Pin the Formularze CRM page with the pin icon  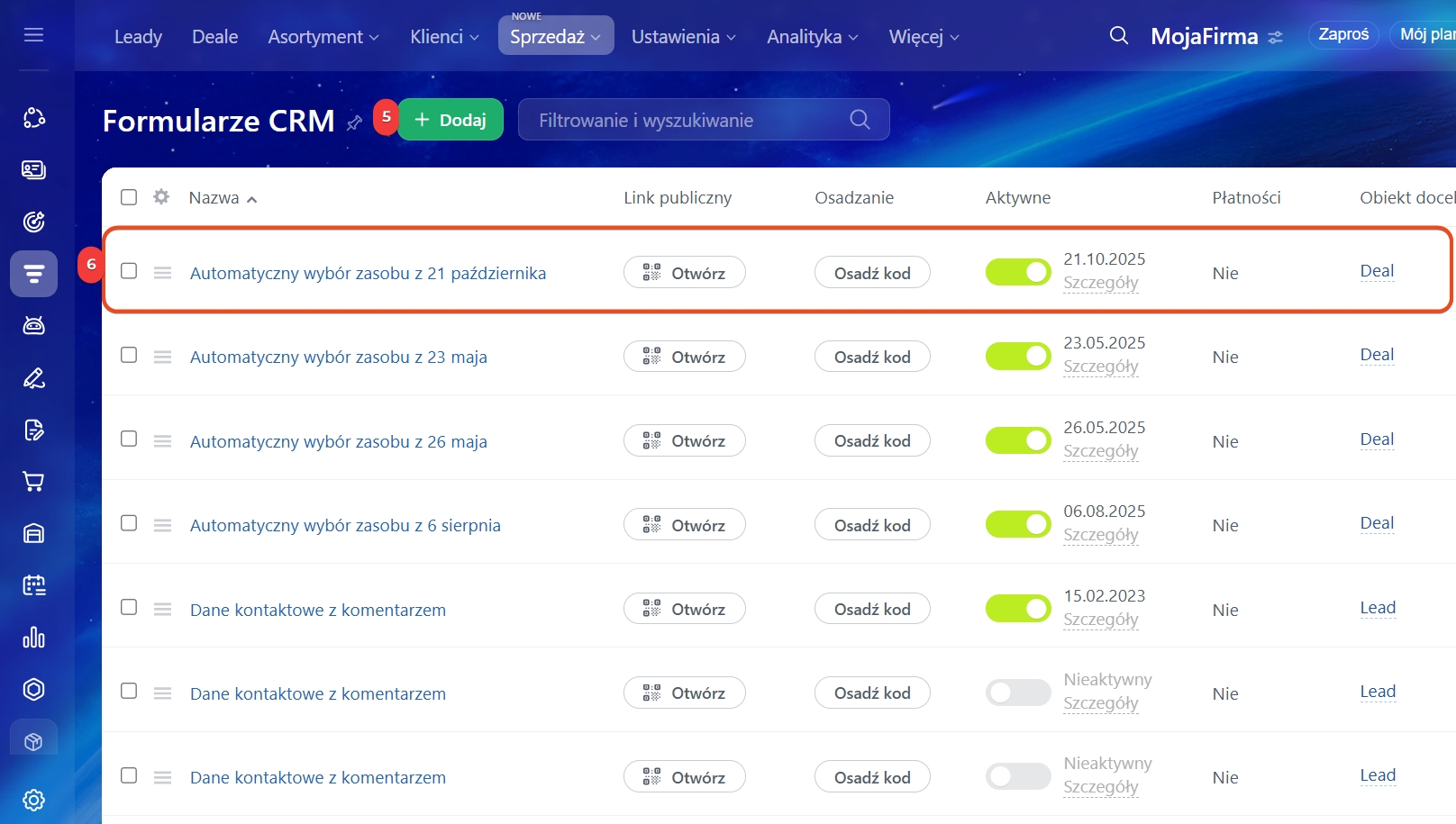click(x=354, y=122)
